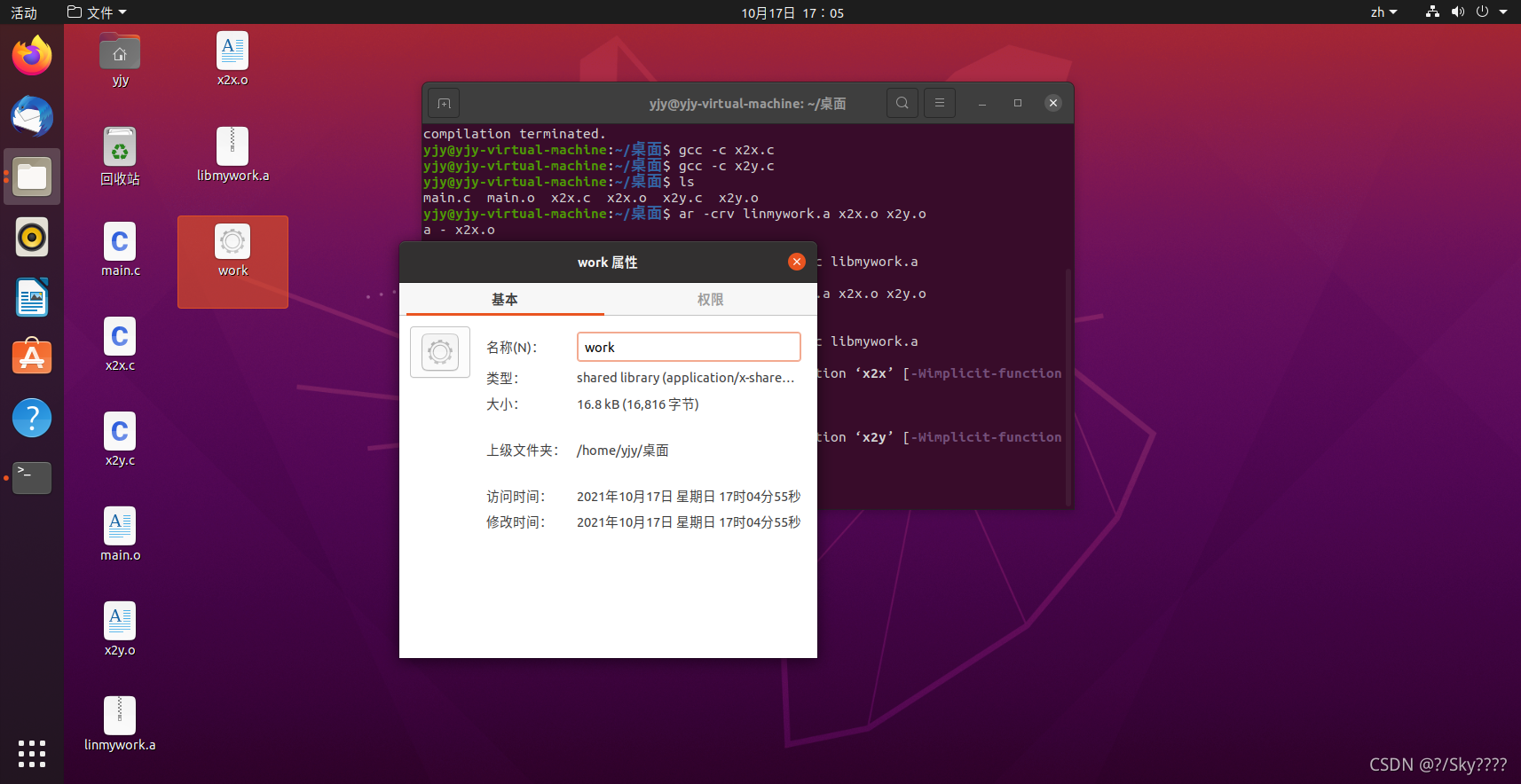Click the 'gcc -c x2x.c' terminal line

tap(599, 150)
